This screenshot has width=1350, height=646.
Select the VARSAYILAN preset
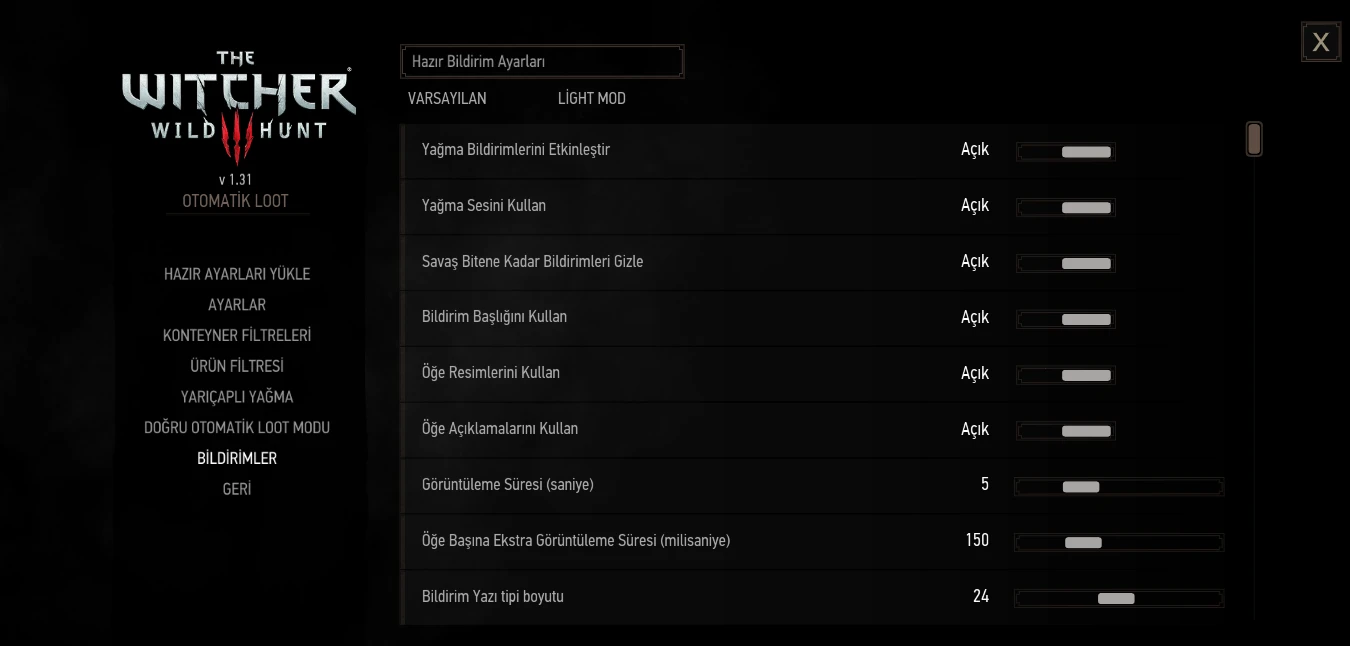pos(447,98)
